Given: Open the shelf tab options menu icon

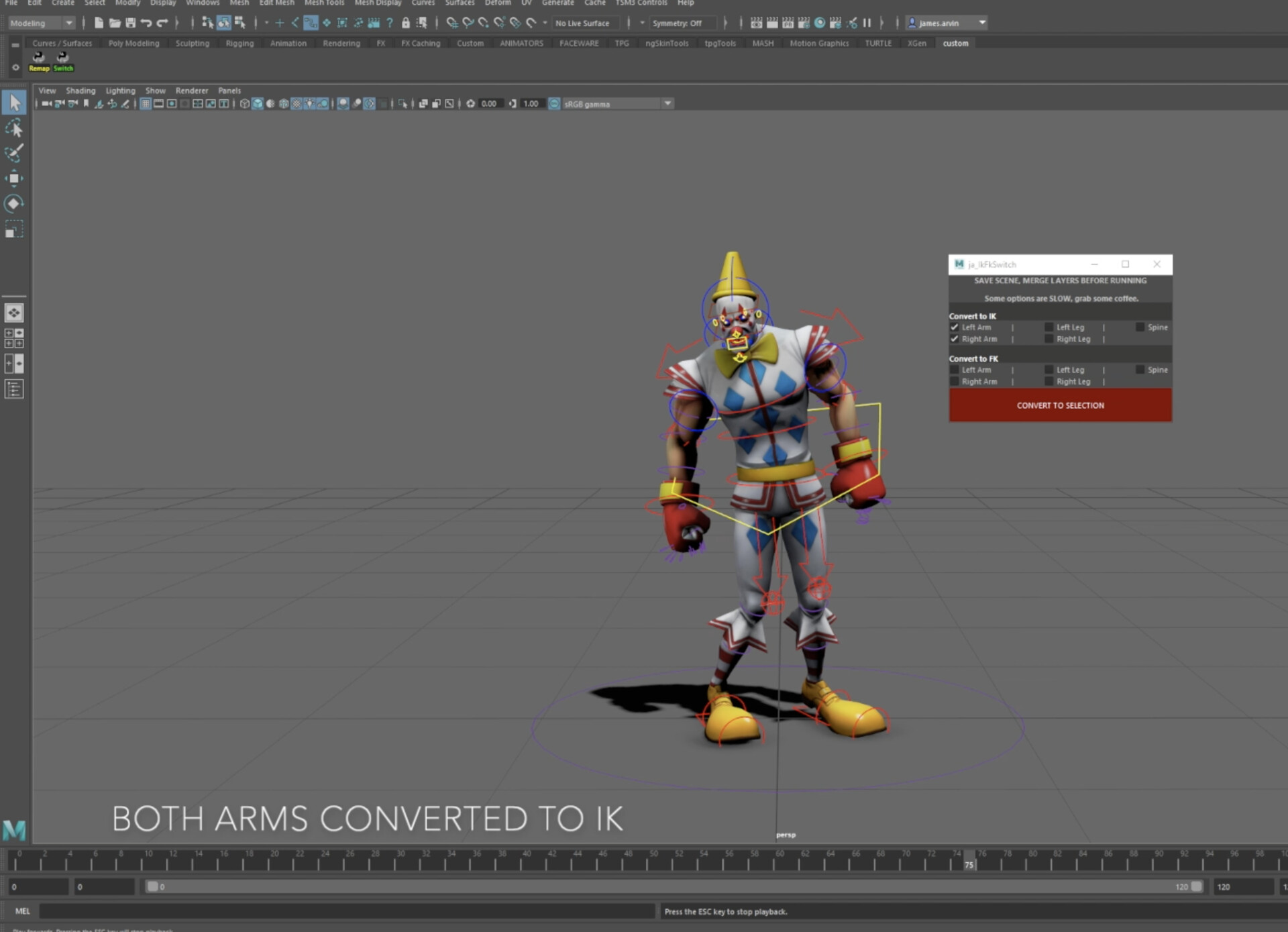Looking at the screenshot, I should pyautogui.click(x=15, y=45).
